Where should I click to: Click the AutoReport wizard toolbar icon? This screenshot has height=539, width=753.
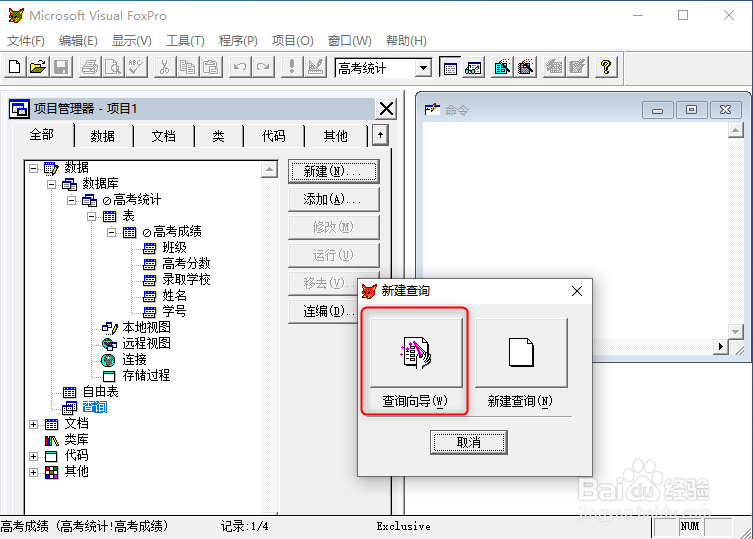point(577,67)
